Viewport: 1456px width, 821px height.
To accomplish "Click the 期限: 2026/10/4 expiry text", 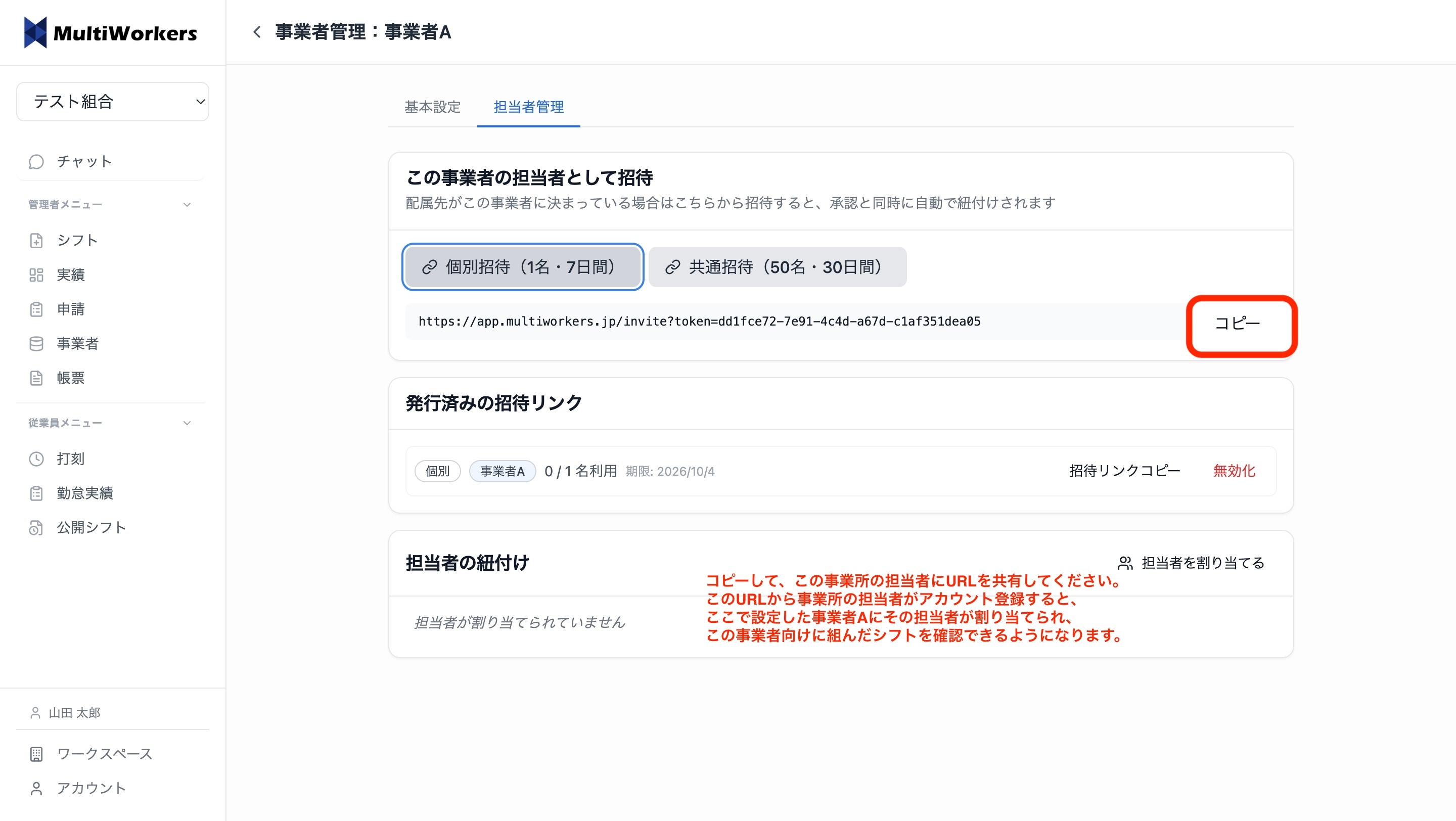I will pos(670,471).
